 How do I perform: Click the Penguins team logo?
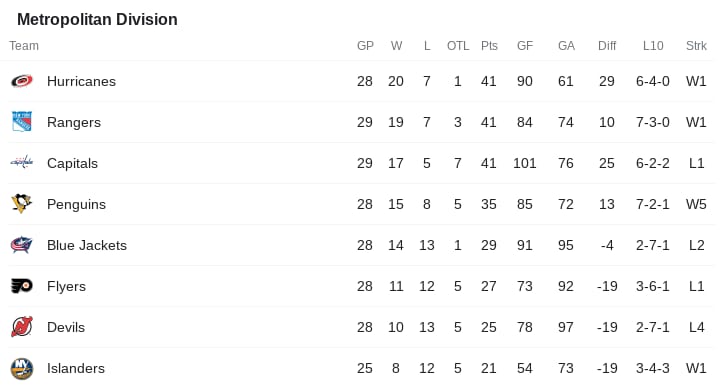(22, 203)
